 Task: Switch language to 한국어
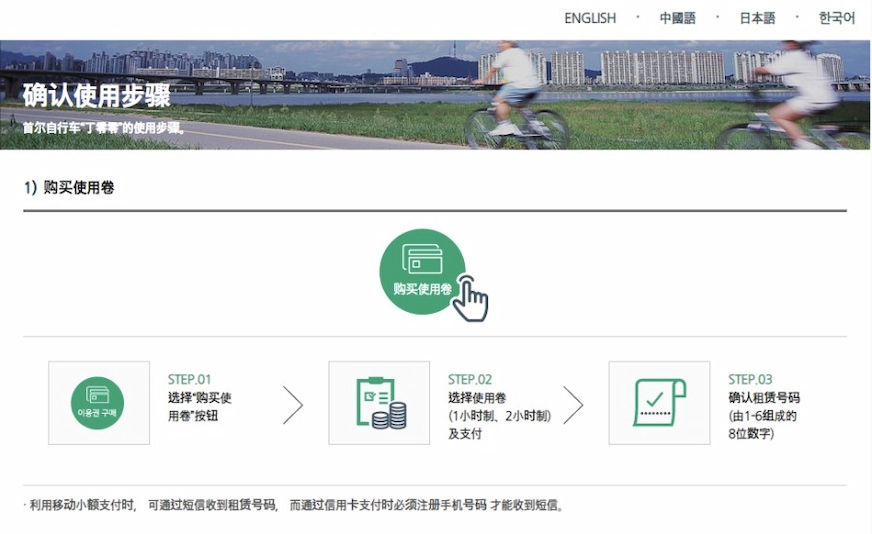(x=836, y=18)
